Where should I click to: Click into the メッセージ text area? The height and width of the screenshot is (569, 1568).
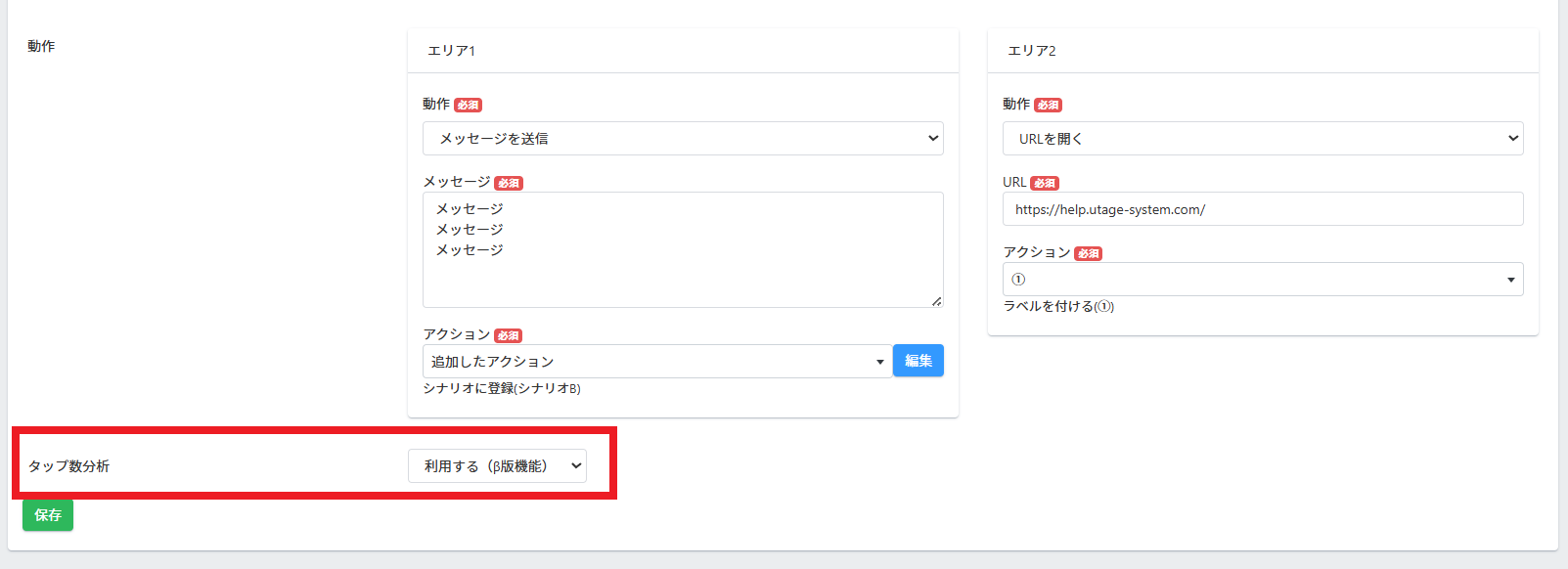point(683,249)
